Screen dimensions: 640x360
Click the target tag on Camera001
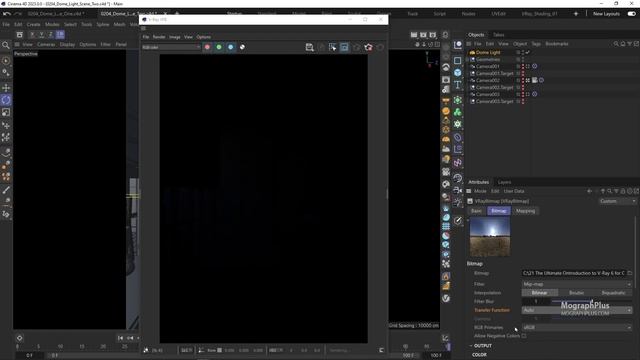click(534, 66)
